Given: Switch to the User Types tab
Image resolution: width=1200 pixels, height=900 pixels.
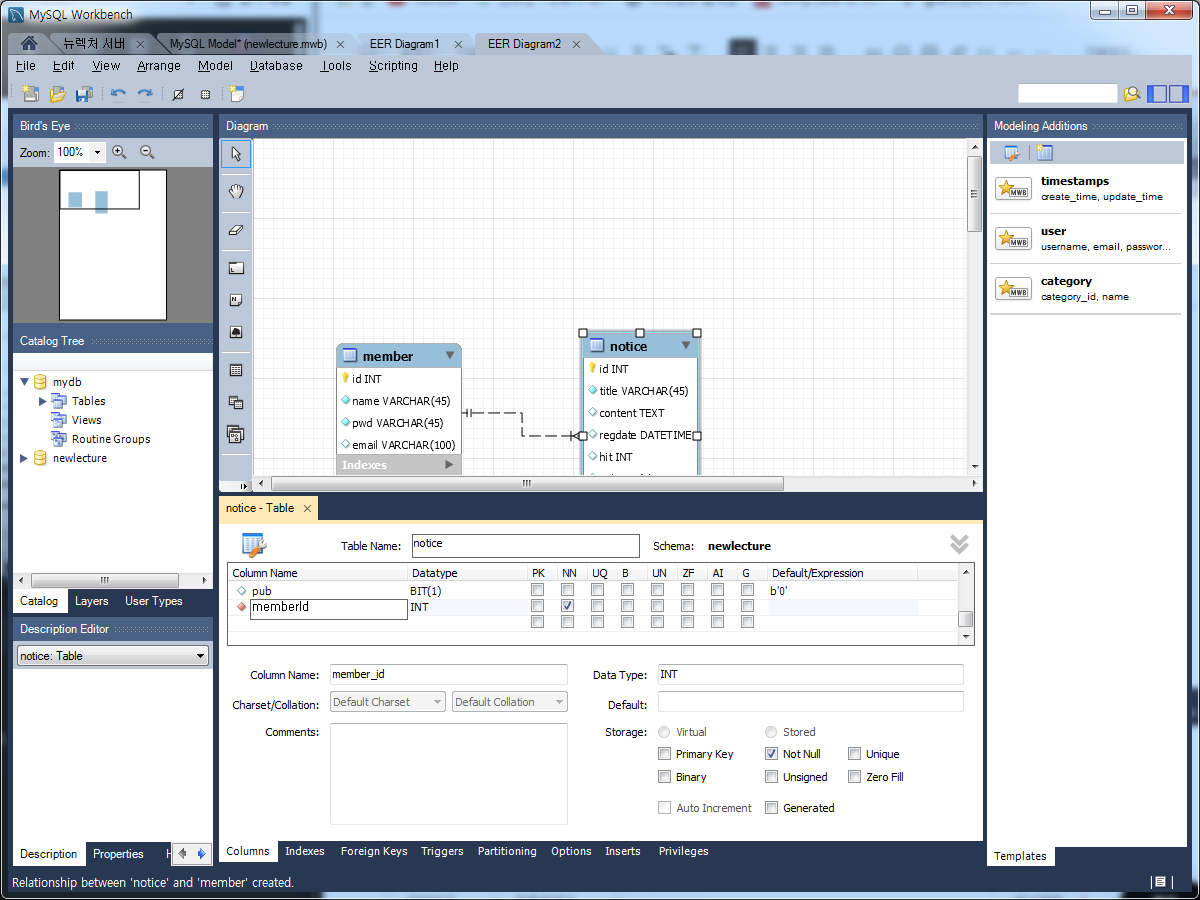Looking at the screenshot, I should pos(154,601).
